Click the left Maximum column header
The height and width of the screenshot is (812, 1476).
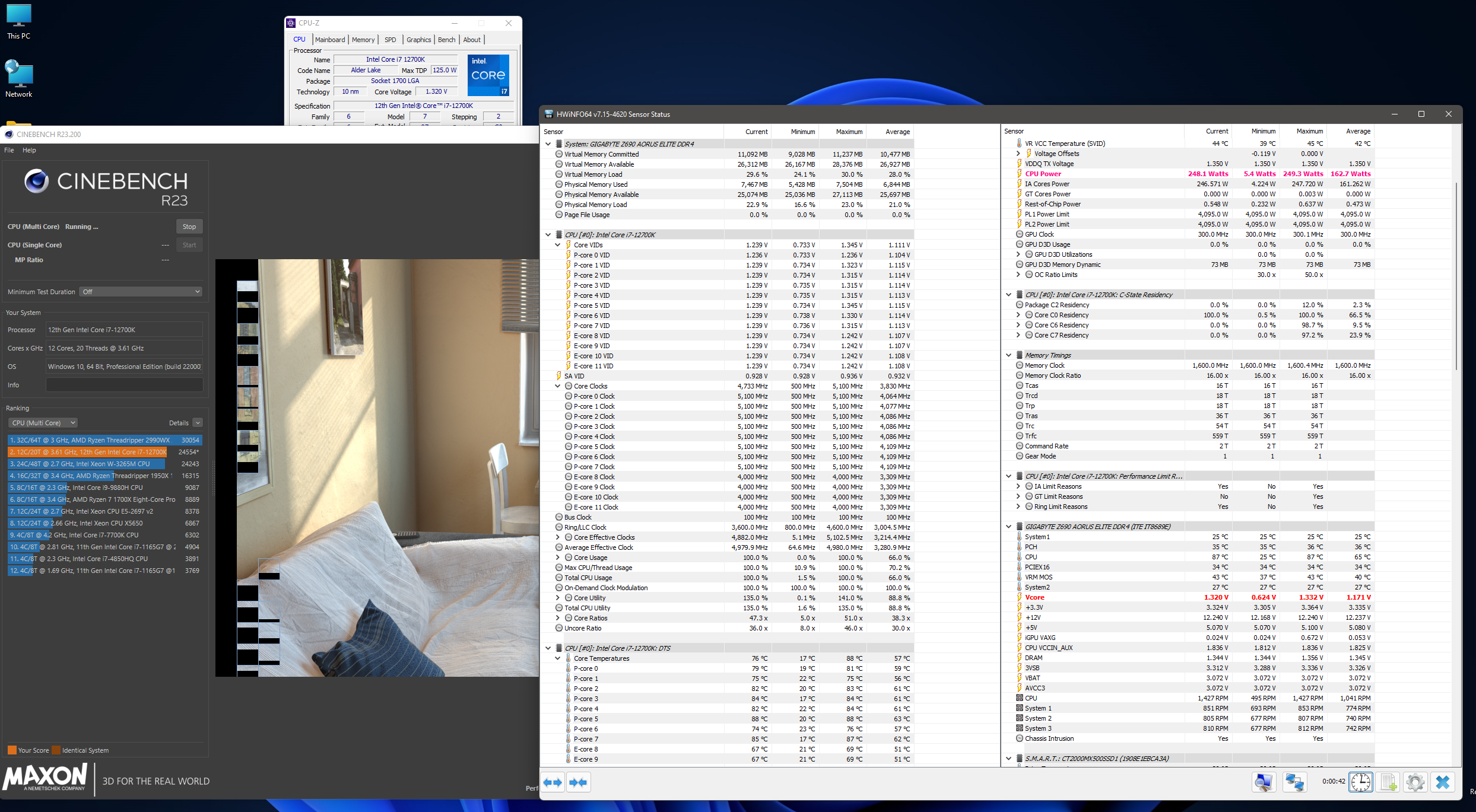coord(842,132)
